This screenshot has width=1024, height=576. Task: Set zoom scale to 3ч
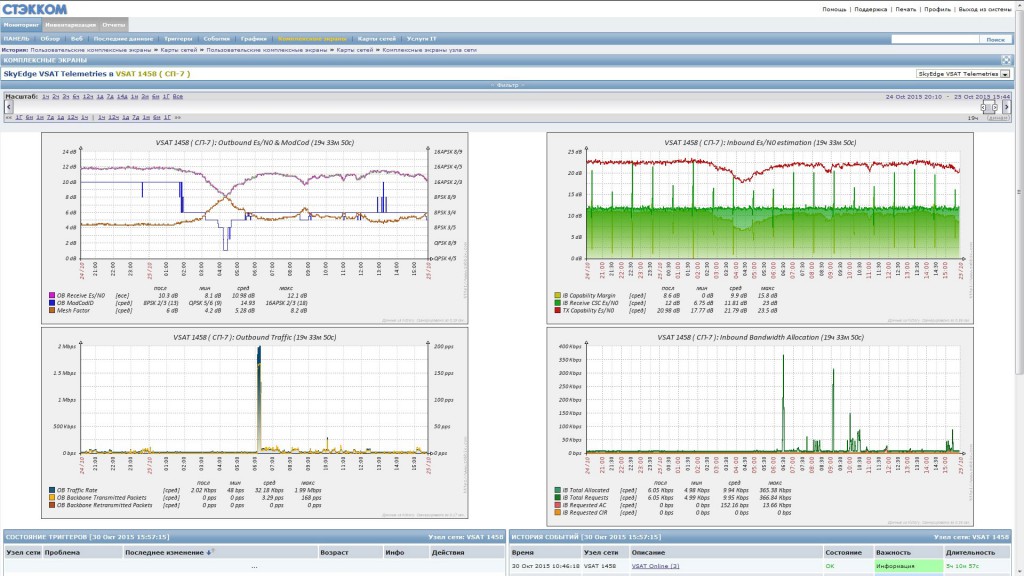[65, 97]
